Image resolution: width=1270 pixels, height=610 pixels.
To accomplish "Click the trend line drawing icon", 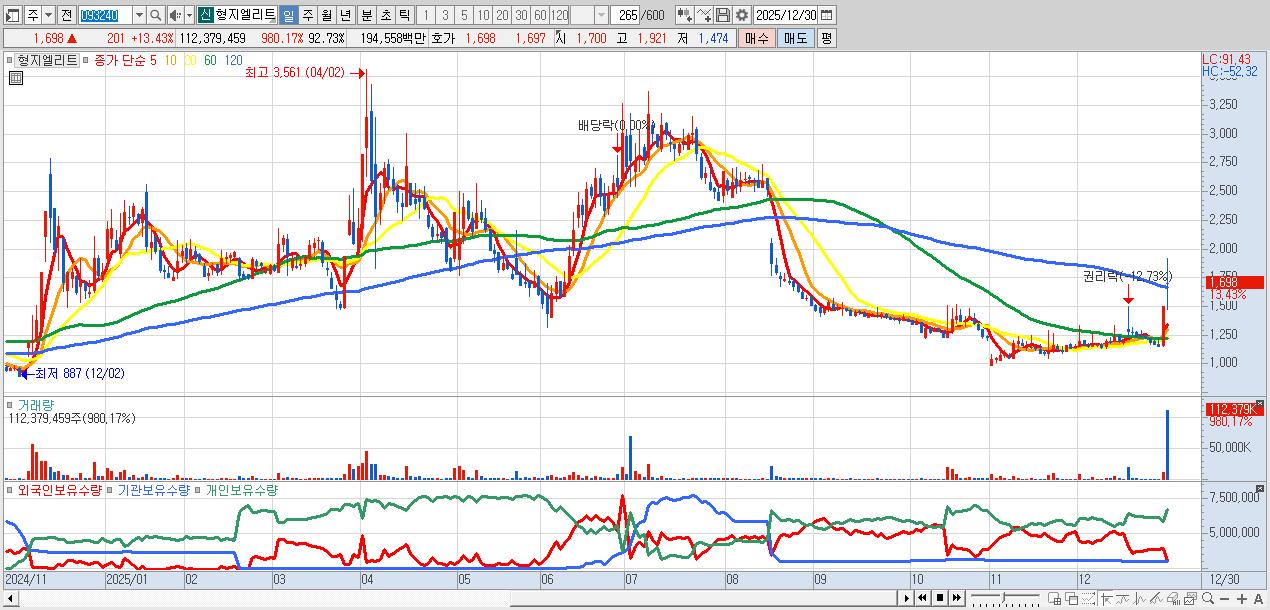I will [1122, 599].
